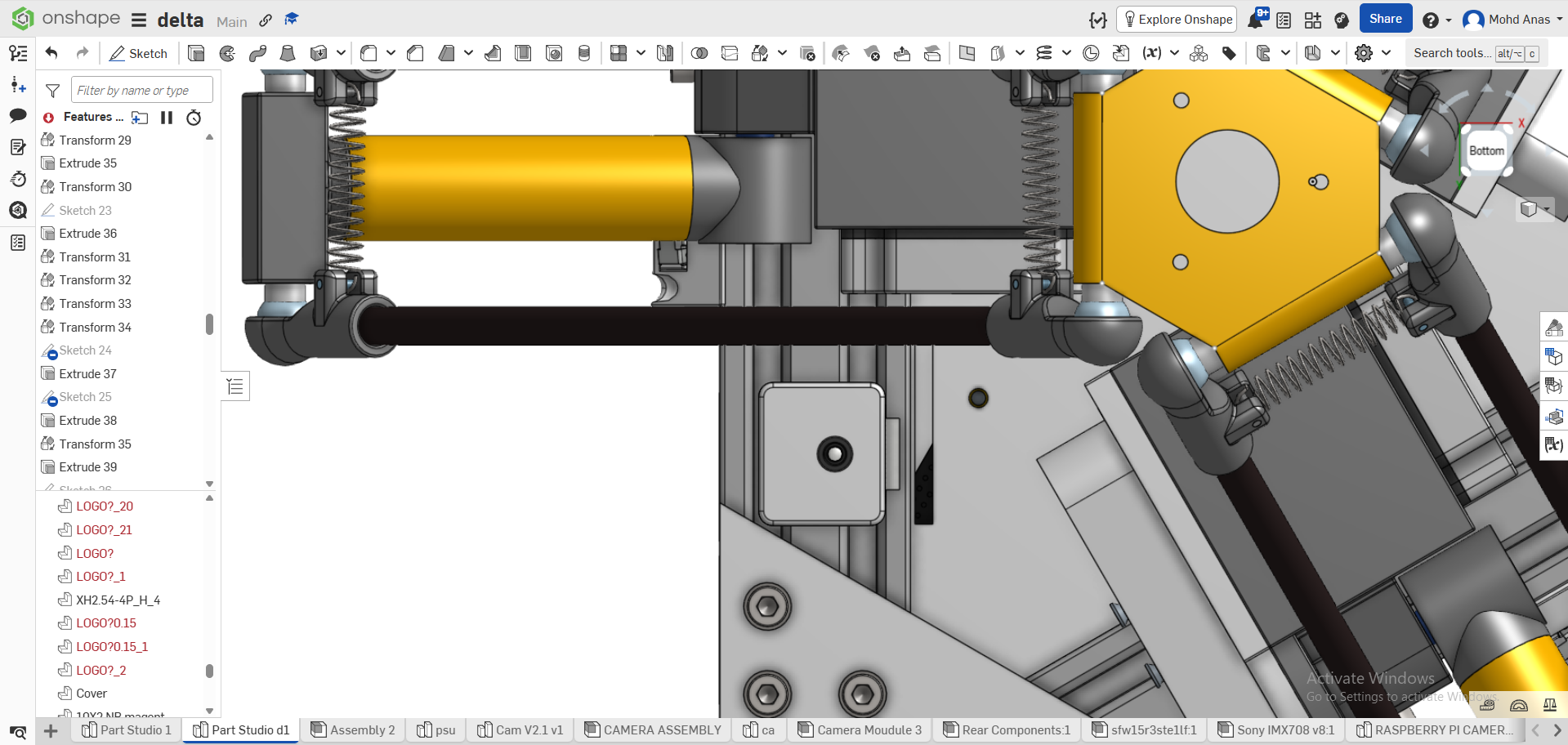Select the Plane tool

[967, 53]
